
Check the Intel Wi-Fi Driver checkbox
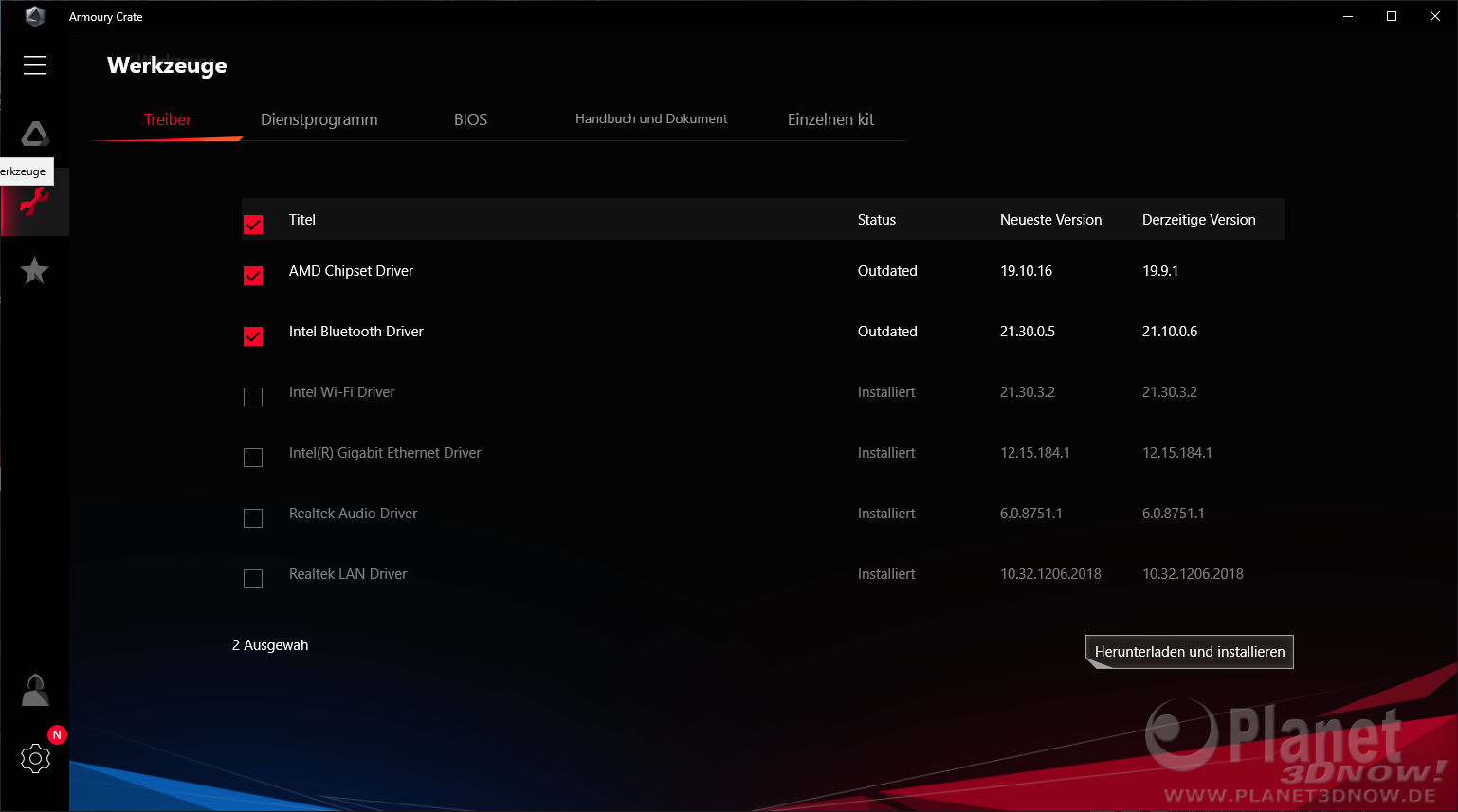[x=253, y=397]
